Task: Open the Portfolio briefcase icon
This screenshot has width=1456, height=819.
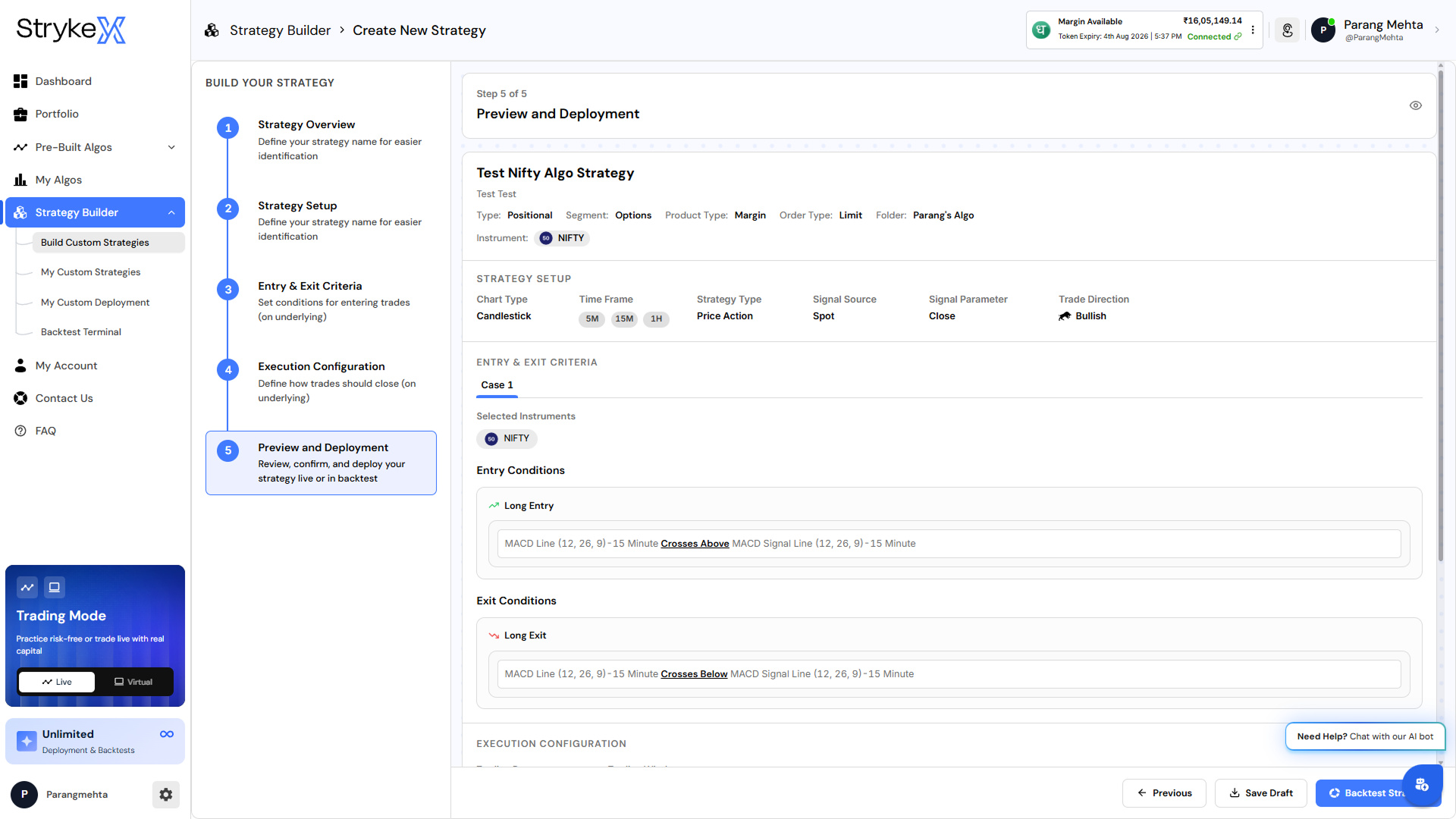Action: click(20, 114)
